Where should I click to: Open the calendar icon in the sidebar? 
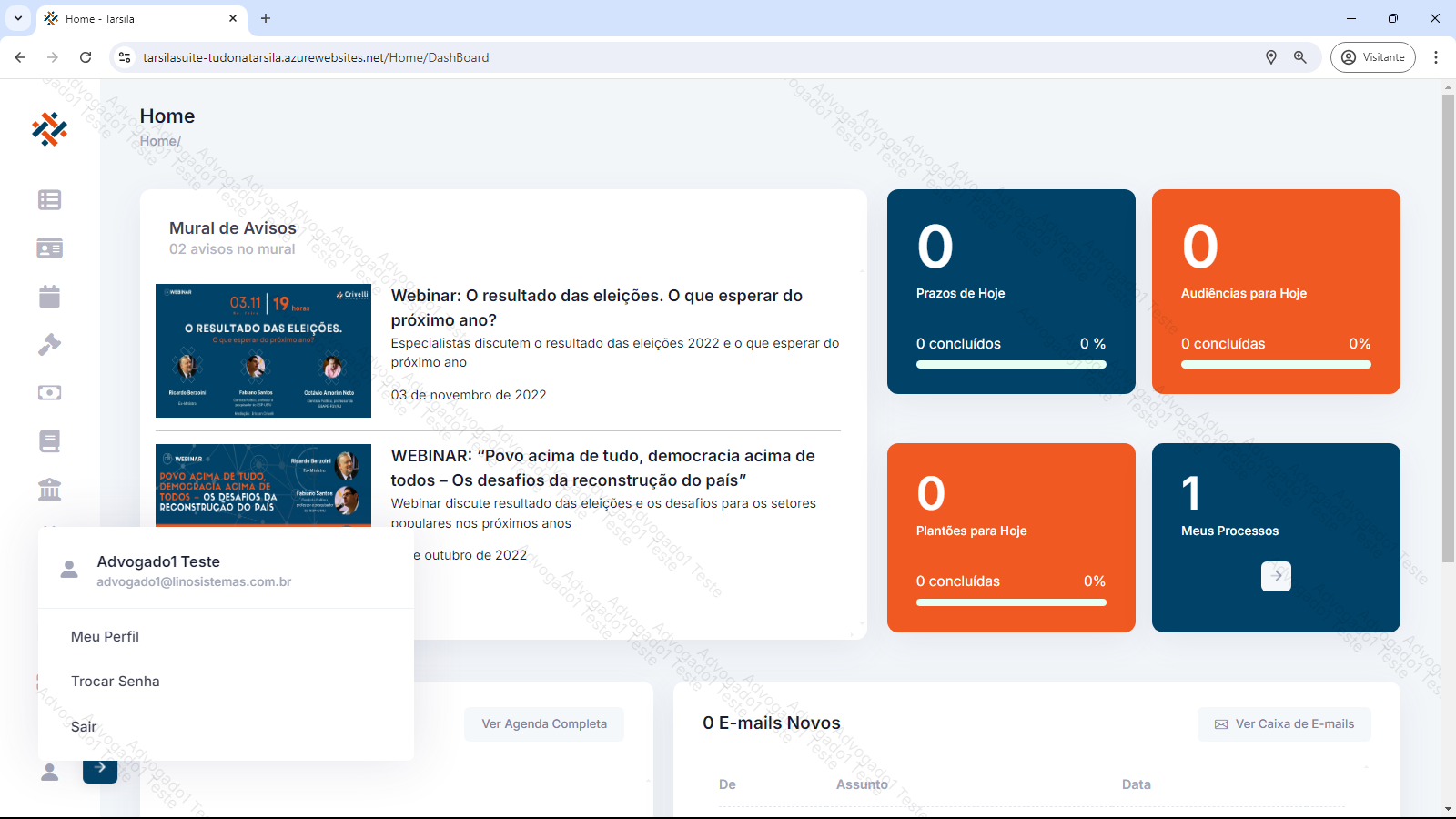pos(50,297)
